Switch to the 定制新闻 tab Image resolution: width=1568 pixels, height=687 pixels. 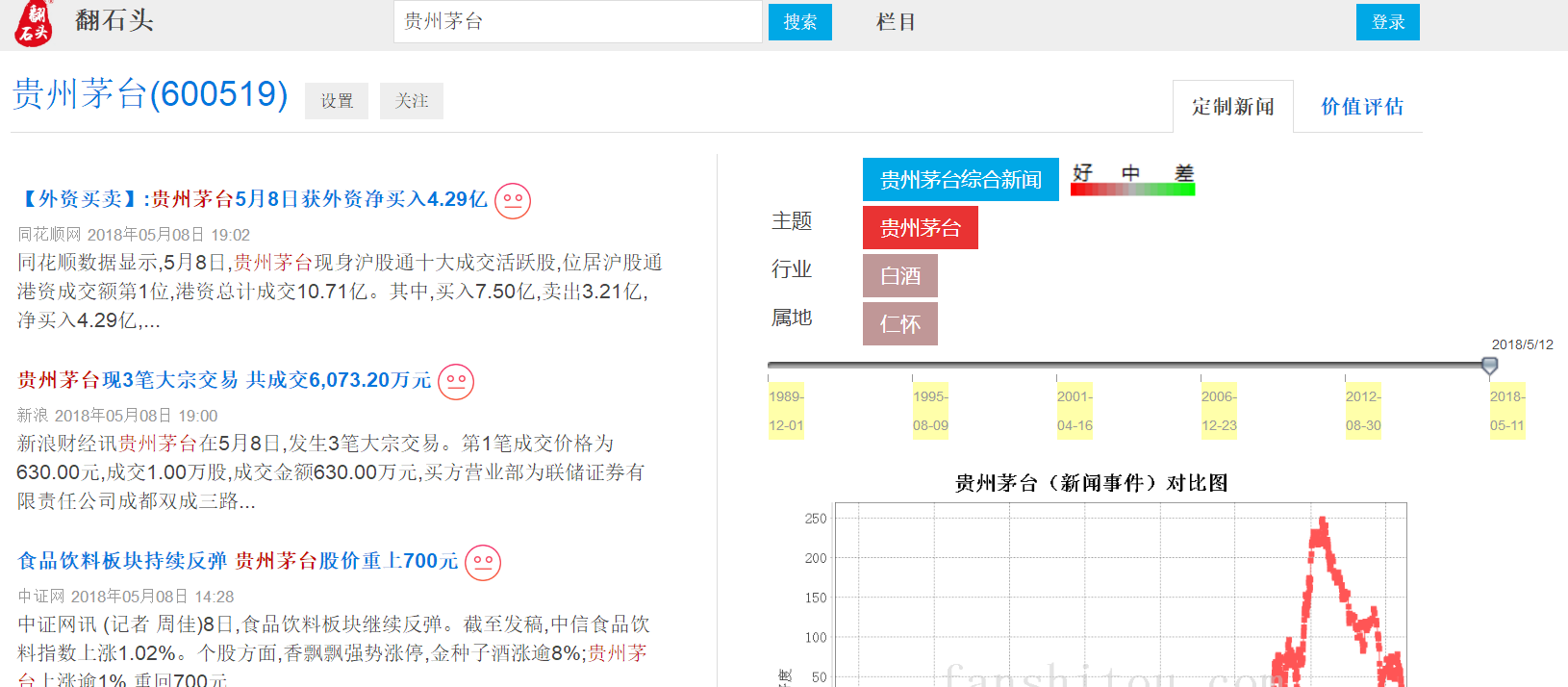pos(1233,107)
